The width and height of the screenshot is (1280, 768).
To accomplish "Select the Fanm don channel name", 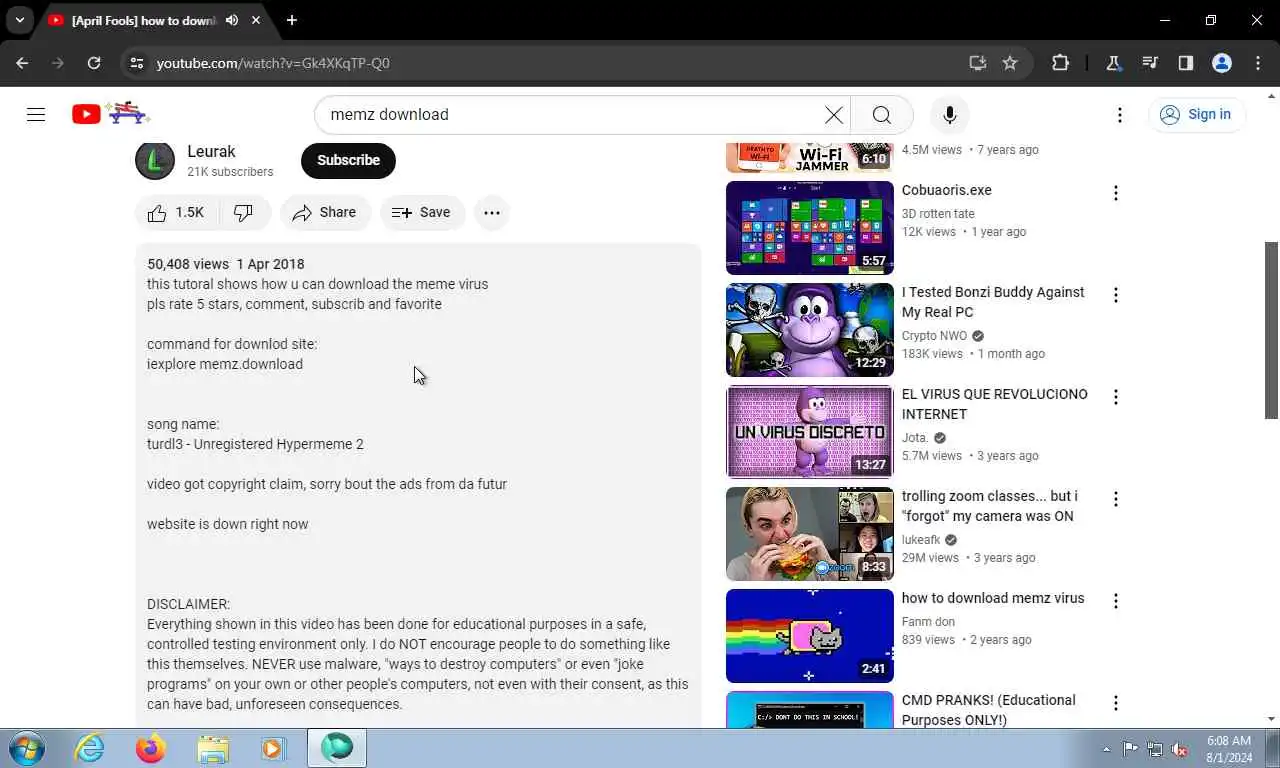I will [x=927, y=622].
